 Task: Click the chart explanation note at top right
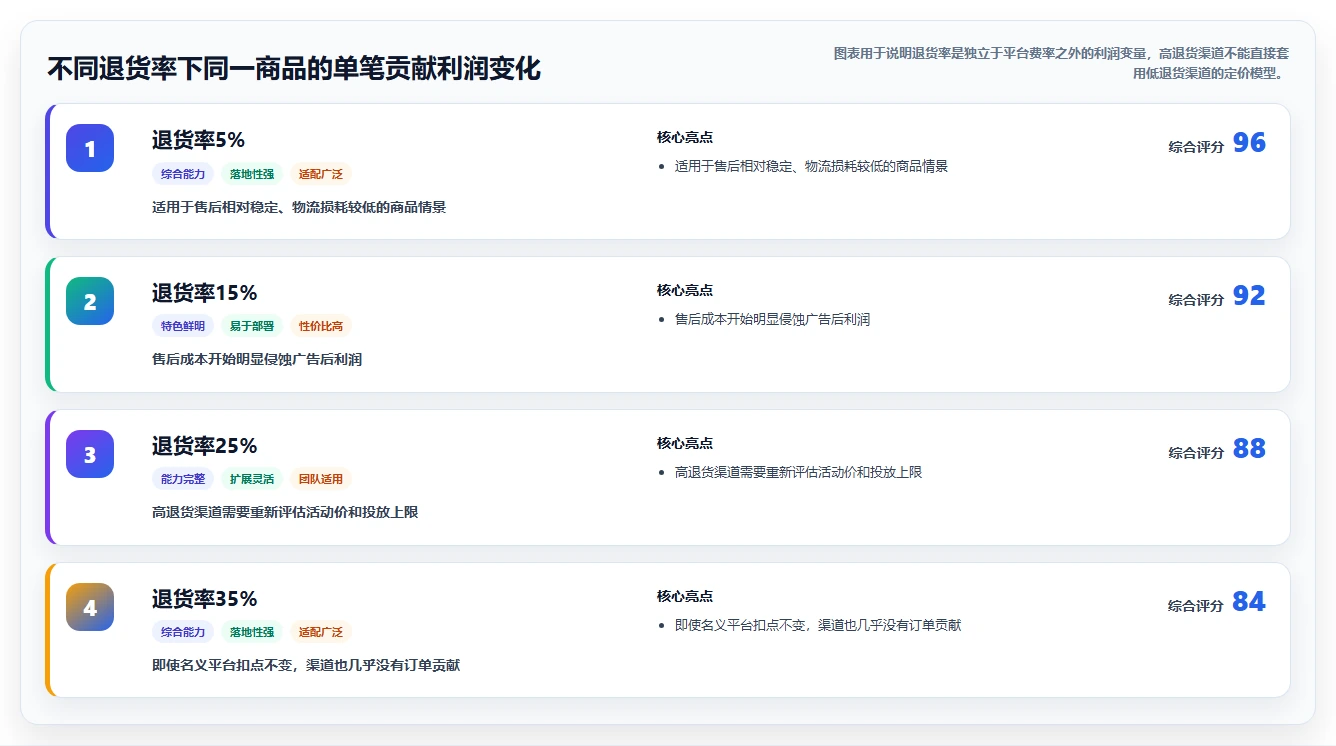point(1061,63)
